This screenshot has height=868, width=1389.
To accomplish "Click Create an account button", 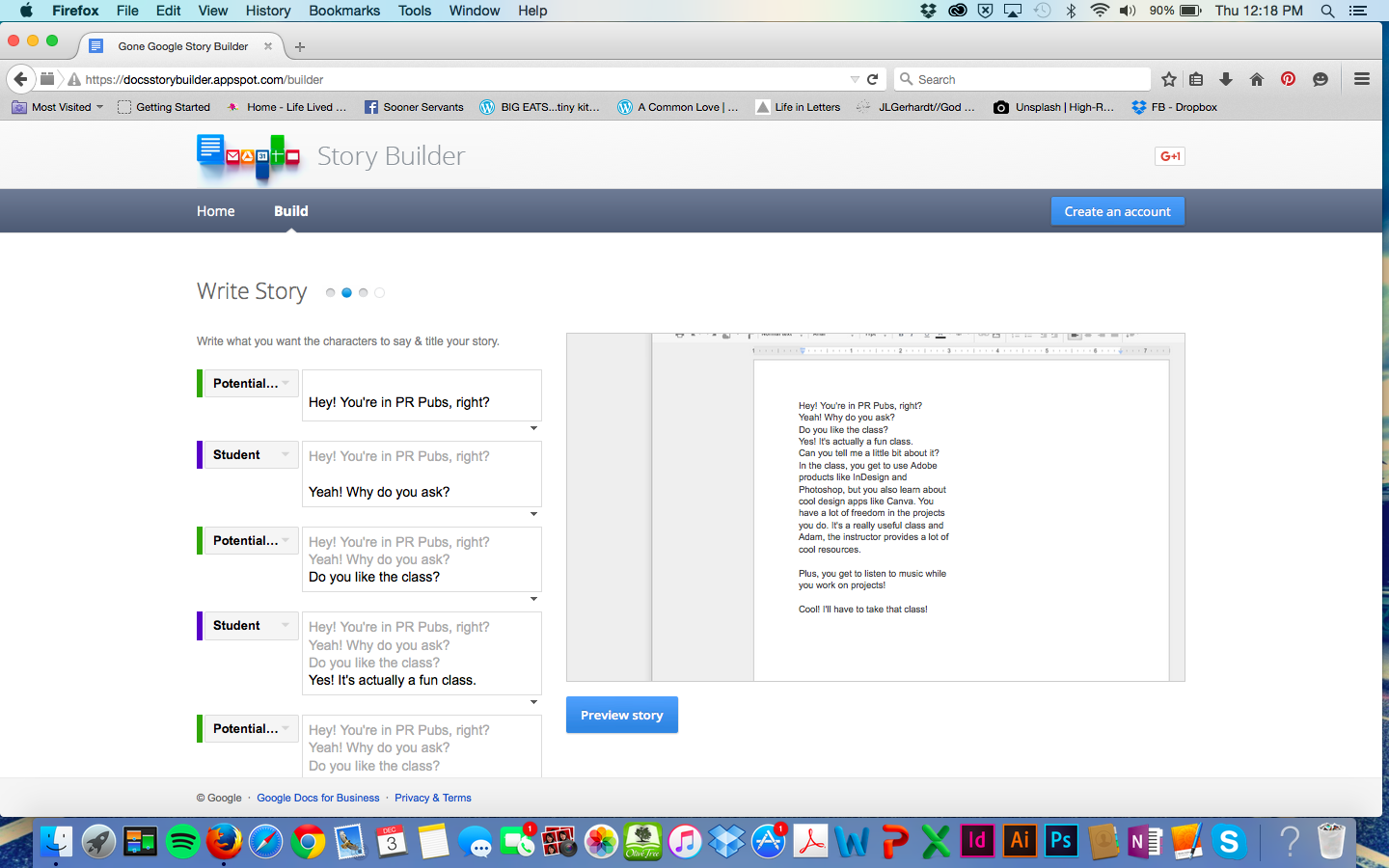I will point(1117,211).
